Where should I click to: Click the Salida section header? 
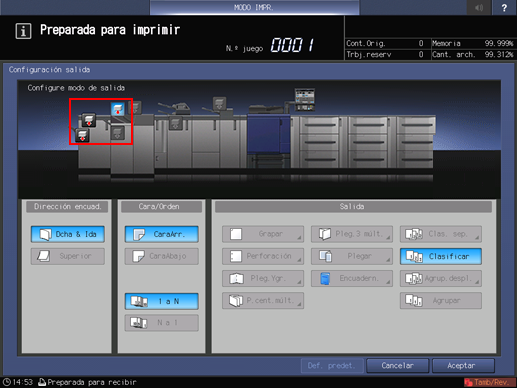point(353,207)
